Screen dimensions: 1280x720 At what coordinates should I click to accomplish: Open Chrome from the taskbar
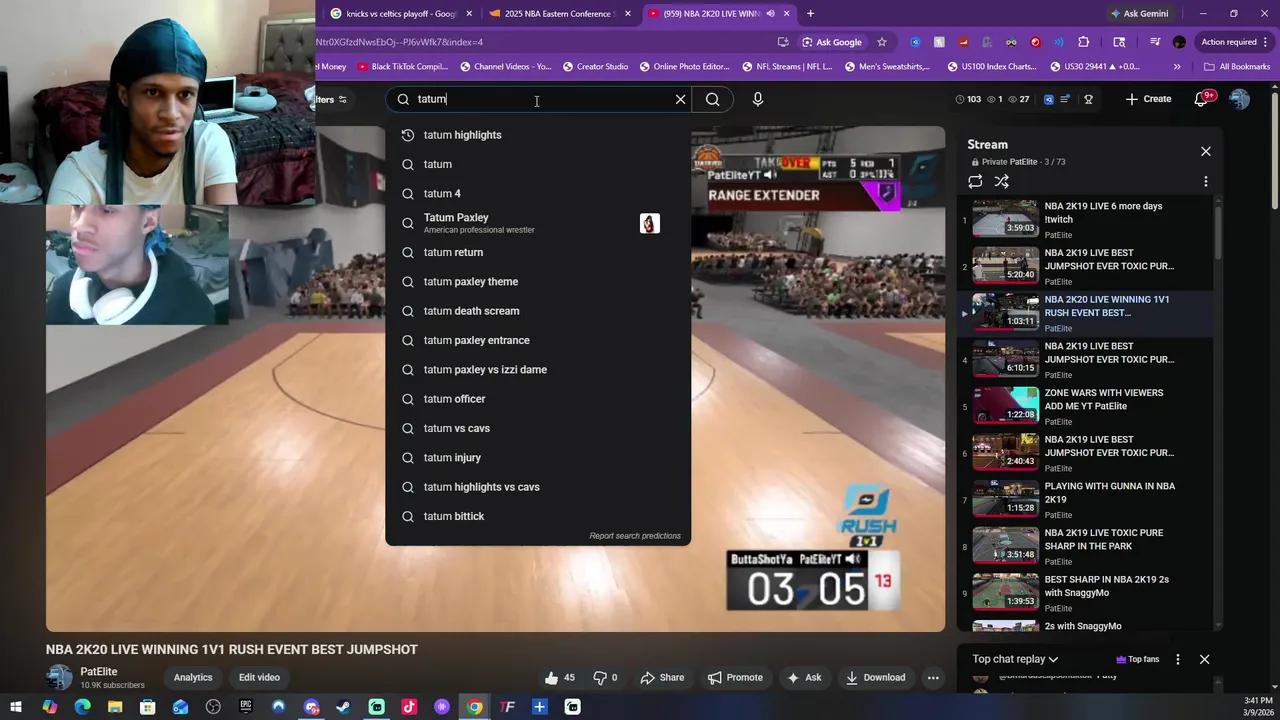(x=474, y=707)
